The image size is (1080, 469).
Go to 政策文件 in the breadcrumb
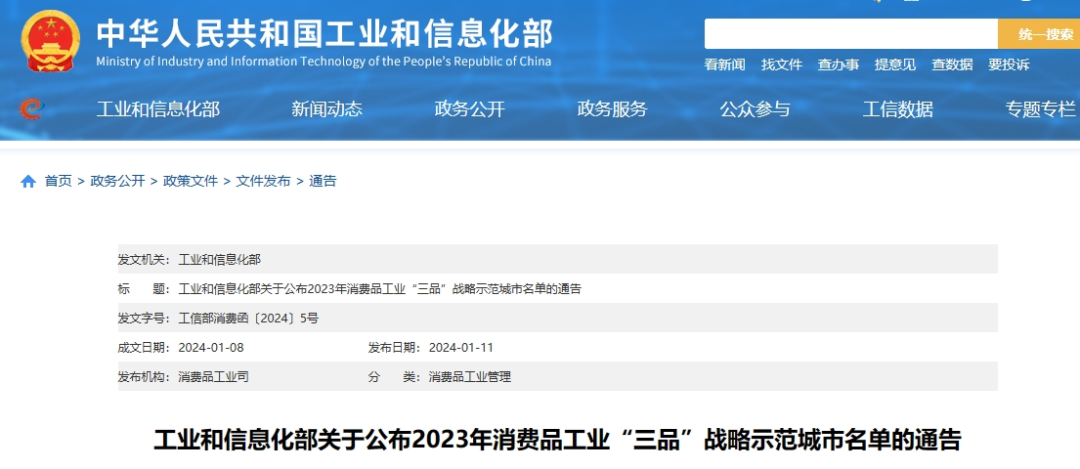(191, 181)
